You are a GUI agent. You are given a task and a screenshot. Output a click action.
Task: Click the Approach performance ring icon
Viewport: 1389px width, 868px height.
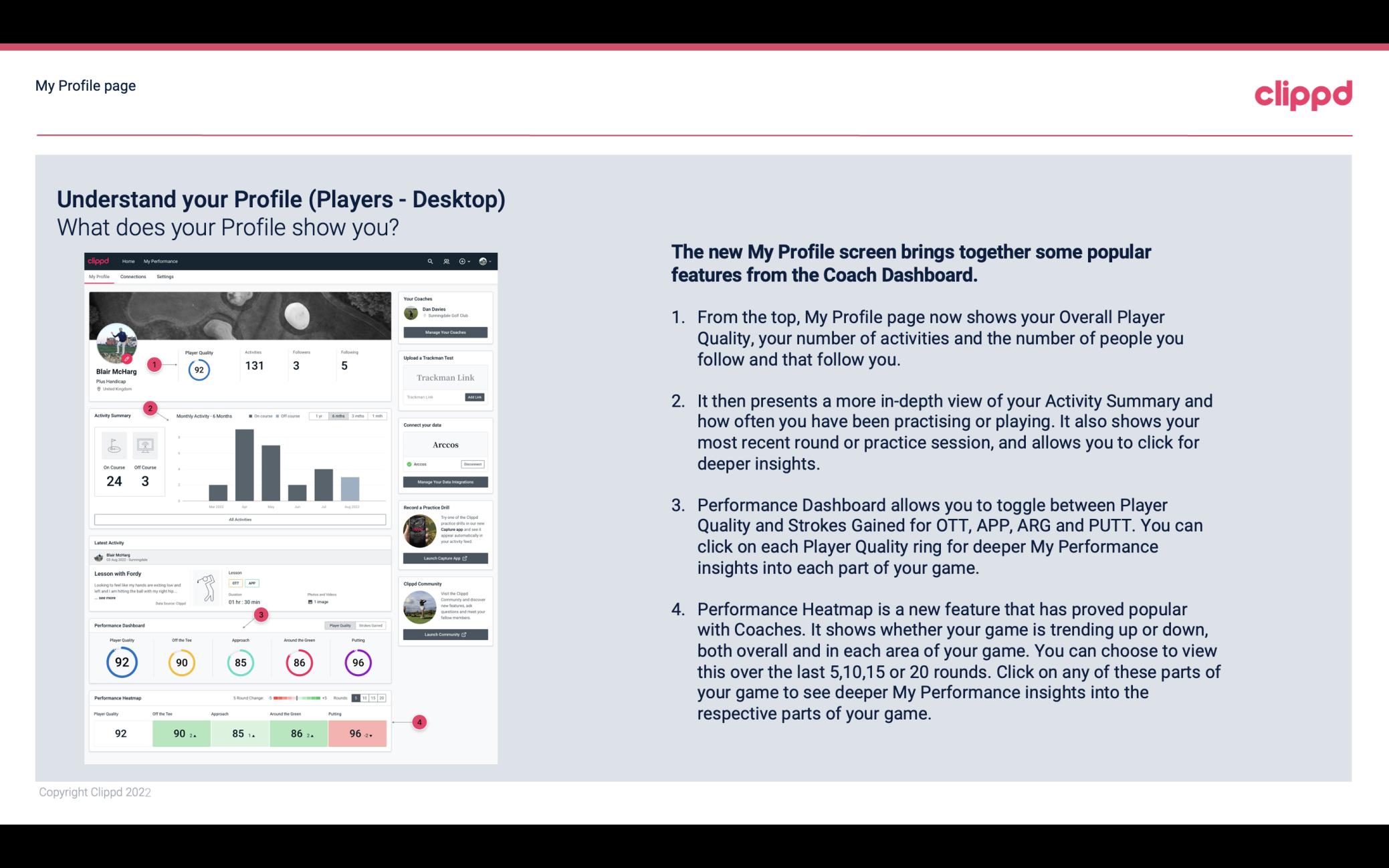[x=240, y=661]
